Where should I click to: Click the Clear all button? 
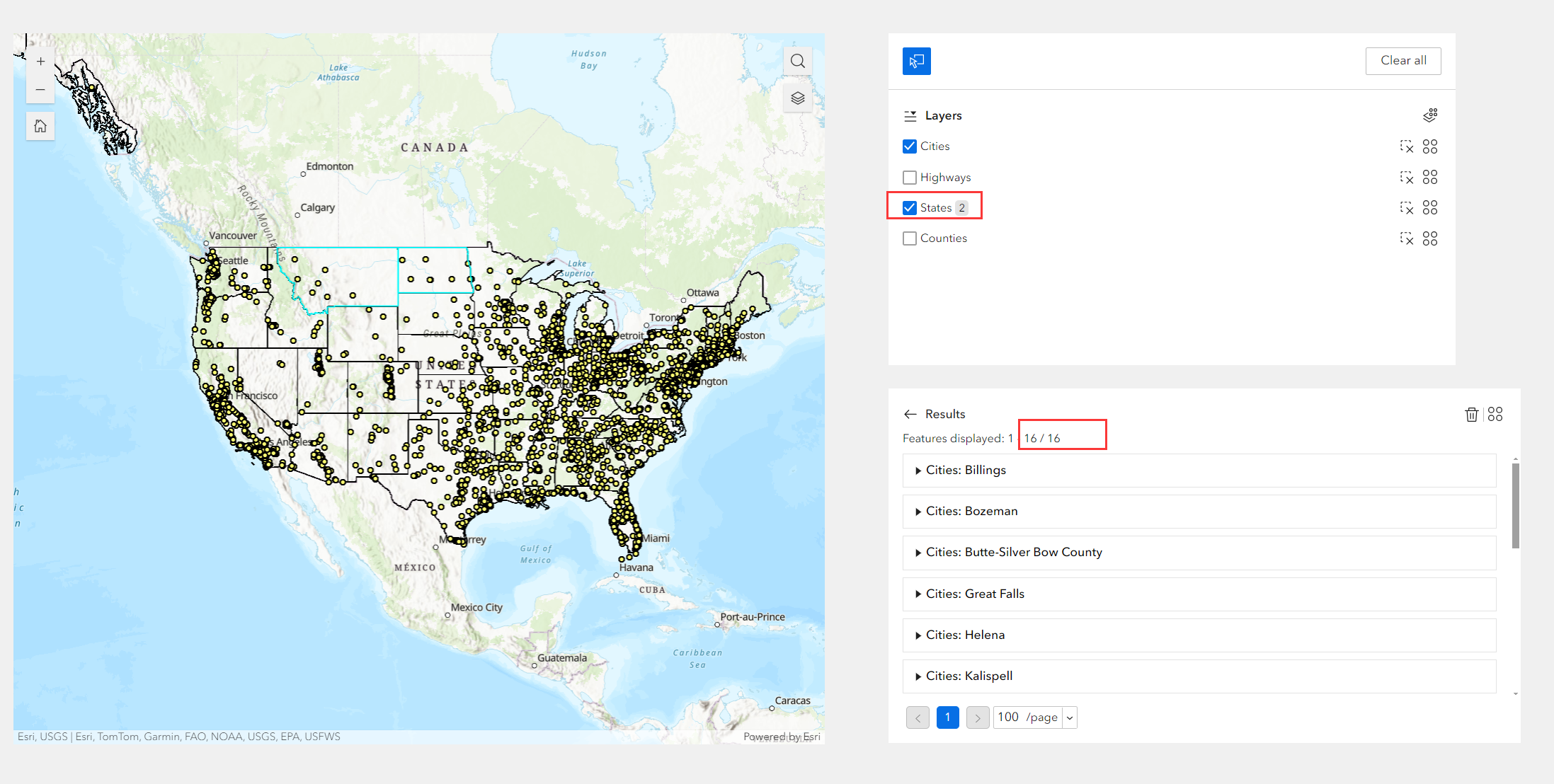[x=1403, y=61]
